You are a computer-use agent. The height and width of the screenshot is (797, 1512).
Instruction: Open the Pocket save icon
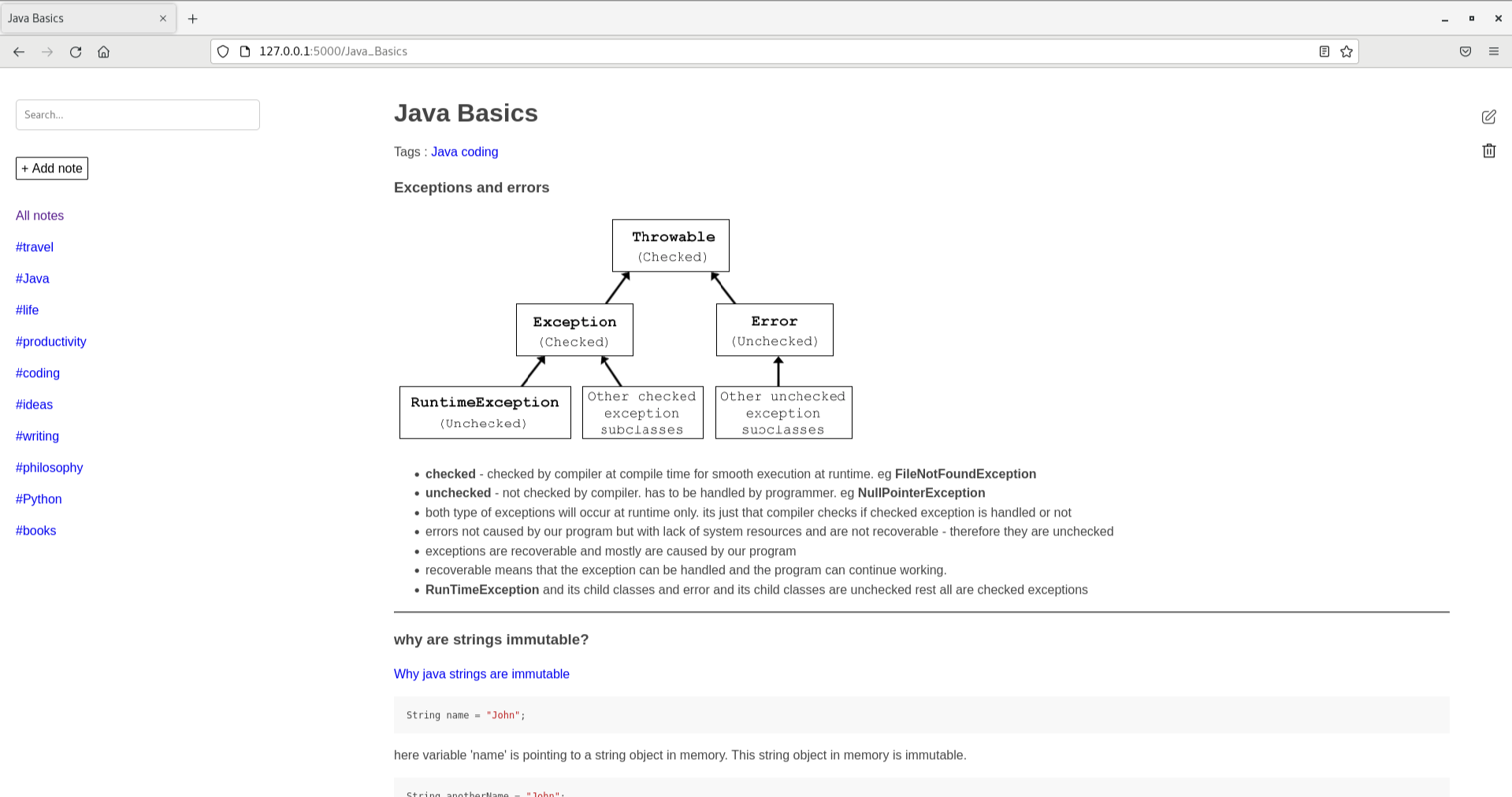(1466, 51)
